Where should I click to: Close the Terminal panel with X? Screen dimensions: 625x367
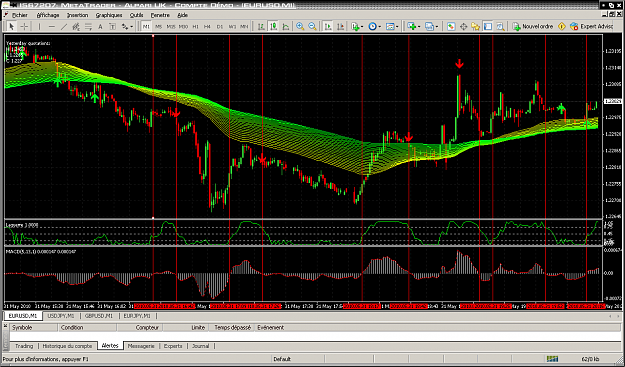coord(6,326)
